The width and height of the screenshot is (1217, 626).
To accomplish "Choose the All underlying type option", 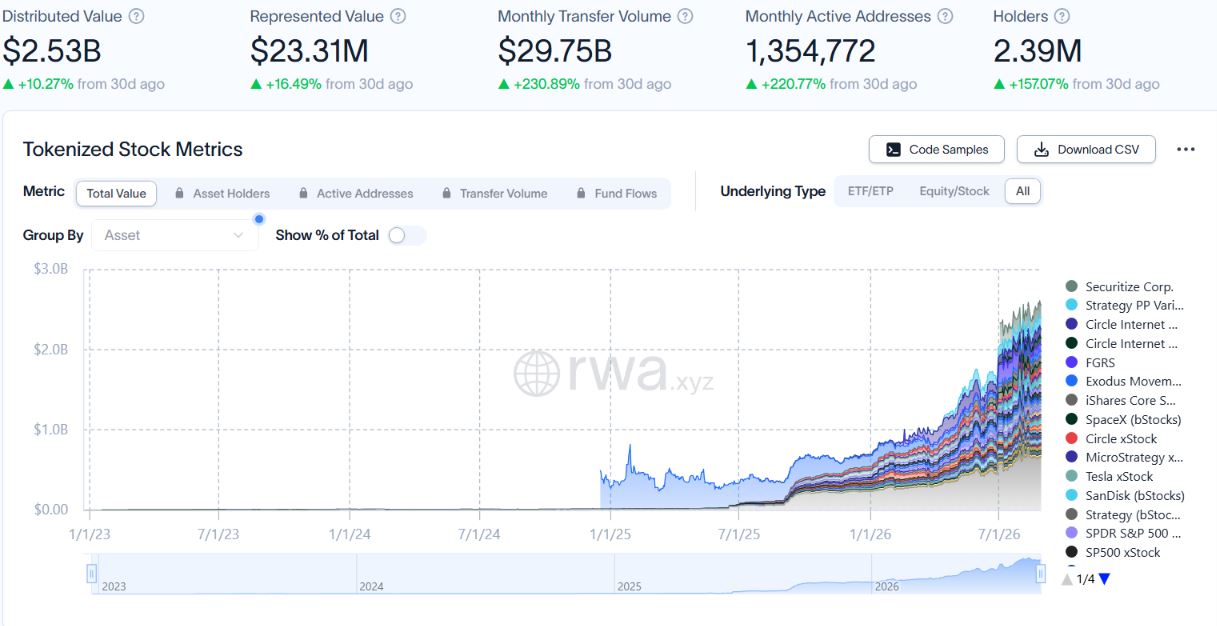I will tap(1022, 191).
